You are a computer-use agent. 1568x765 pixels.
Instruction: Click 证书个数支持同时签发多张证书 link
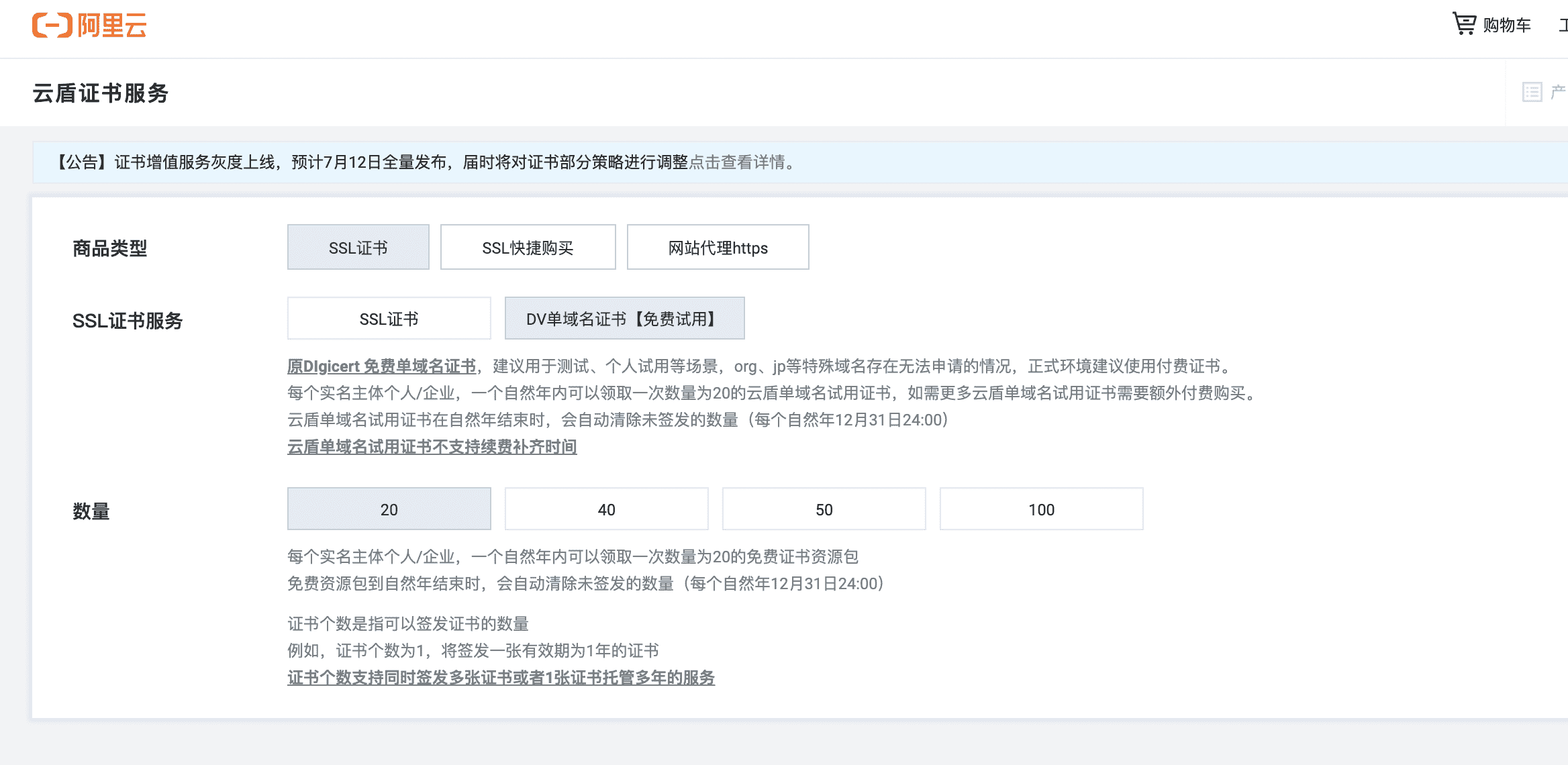pos(501,678)
